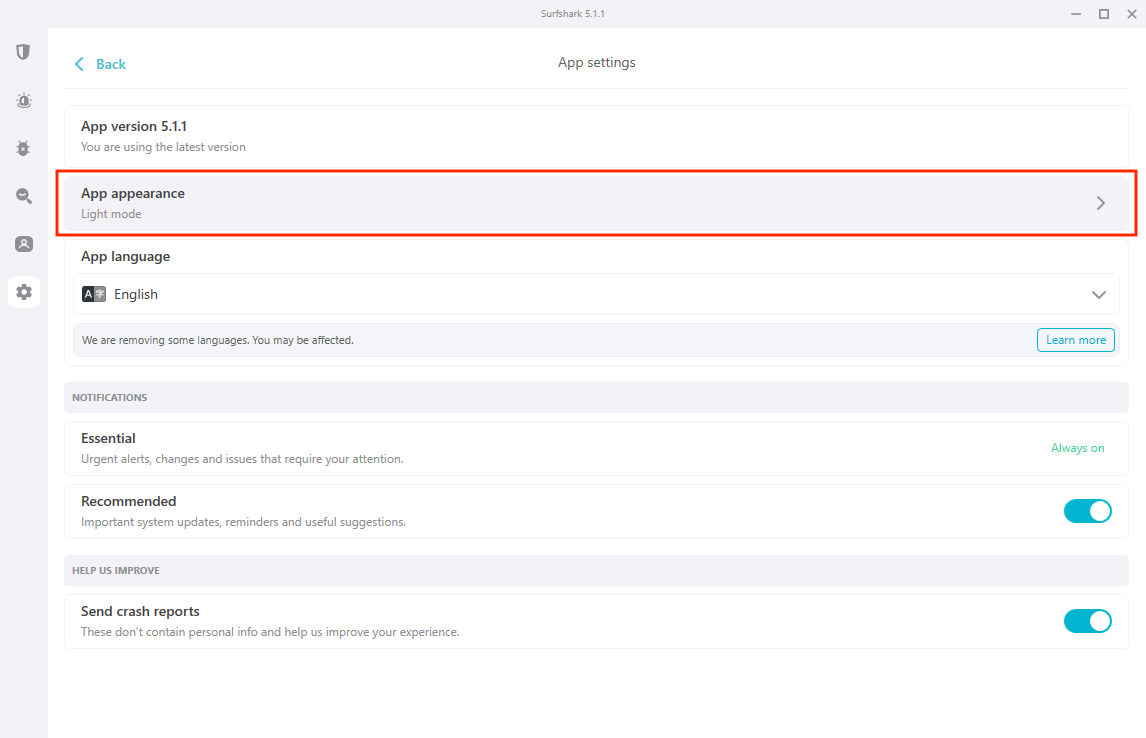Open the VPN shield icon in sidebar

coord(23,52)
